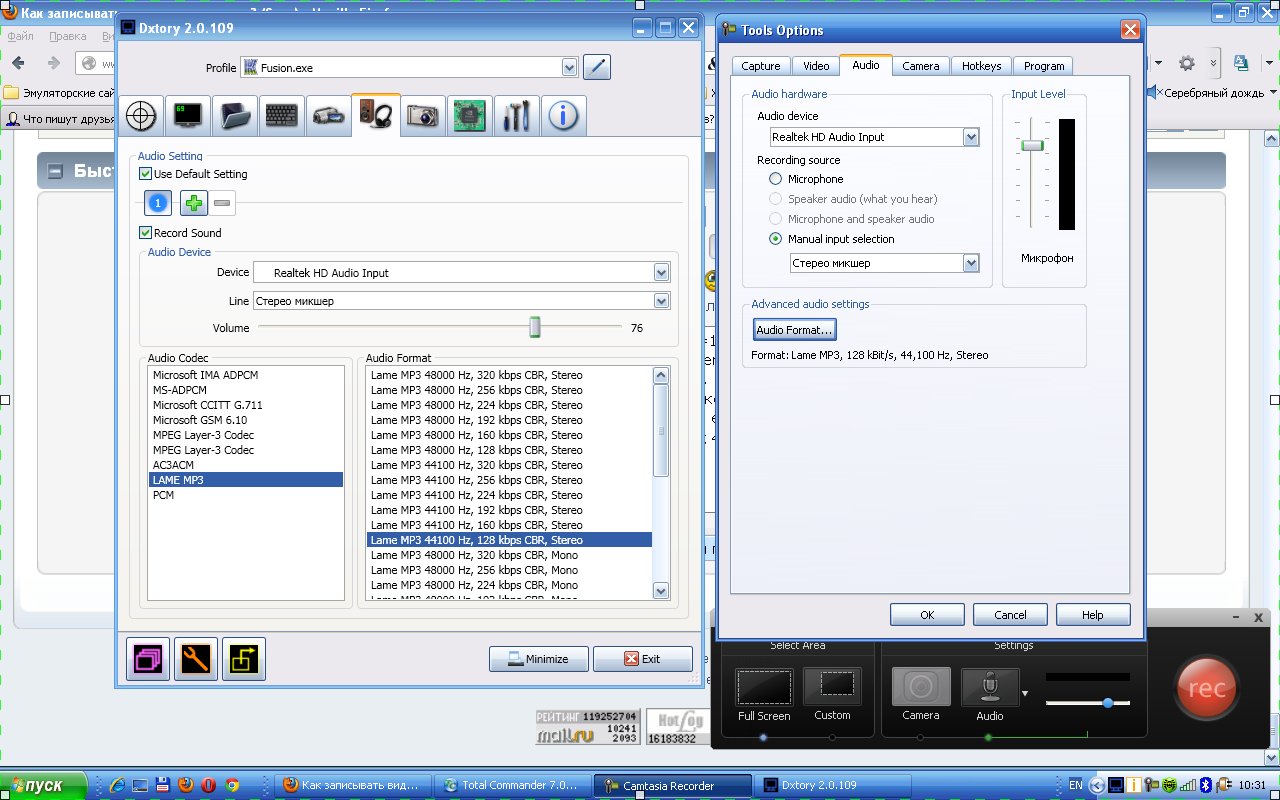The width and height of the screenshot is (1280, 800).
Task: Open Dxtory folder settings tab
Action: click(x=235, y=116)
